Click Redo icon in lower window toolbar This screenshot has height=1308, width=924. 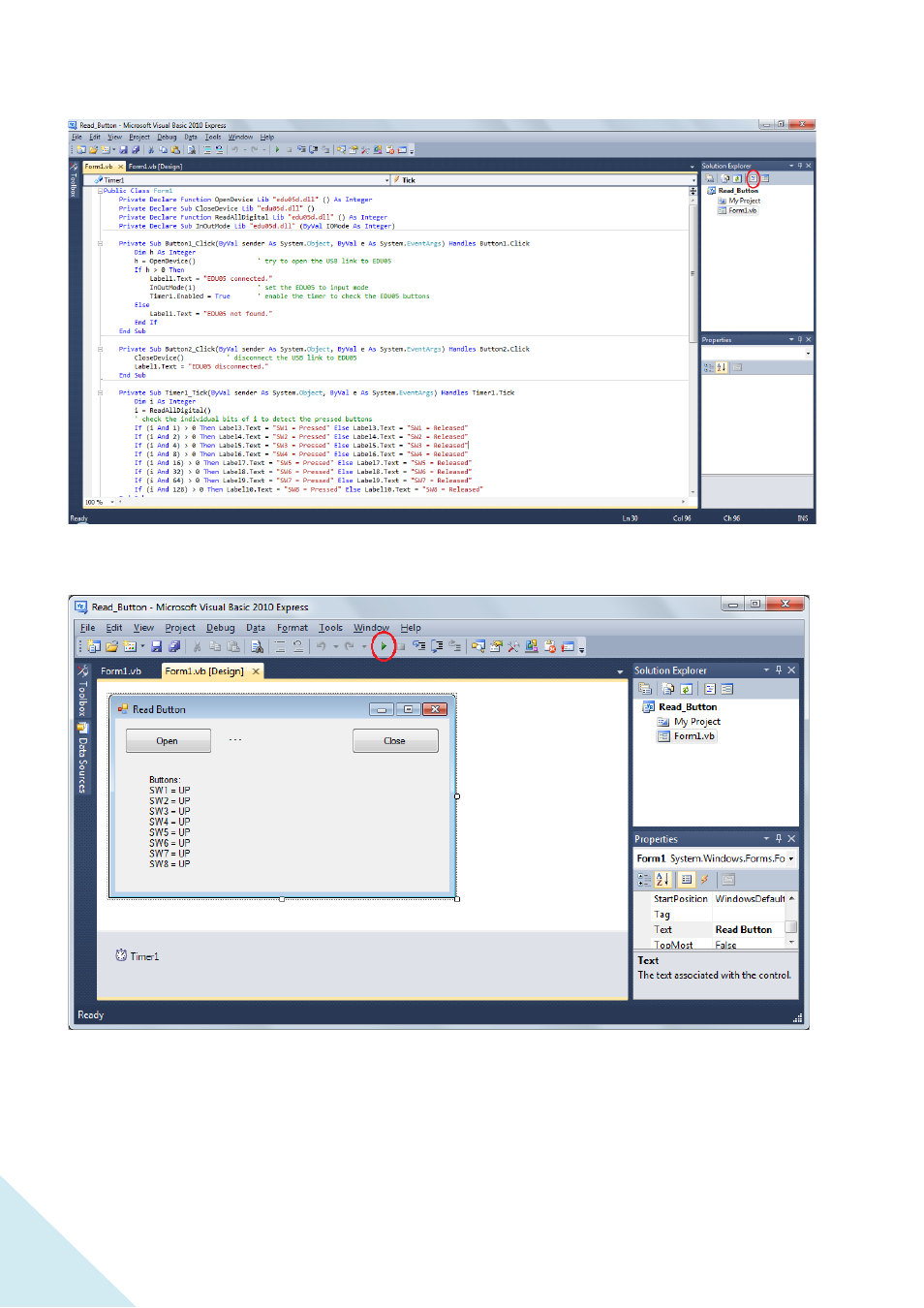pyautogui.click(x=351, y=646)
